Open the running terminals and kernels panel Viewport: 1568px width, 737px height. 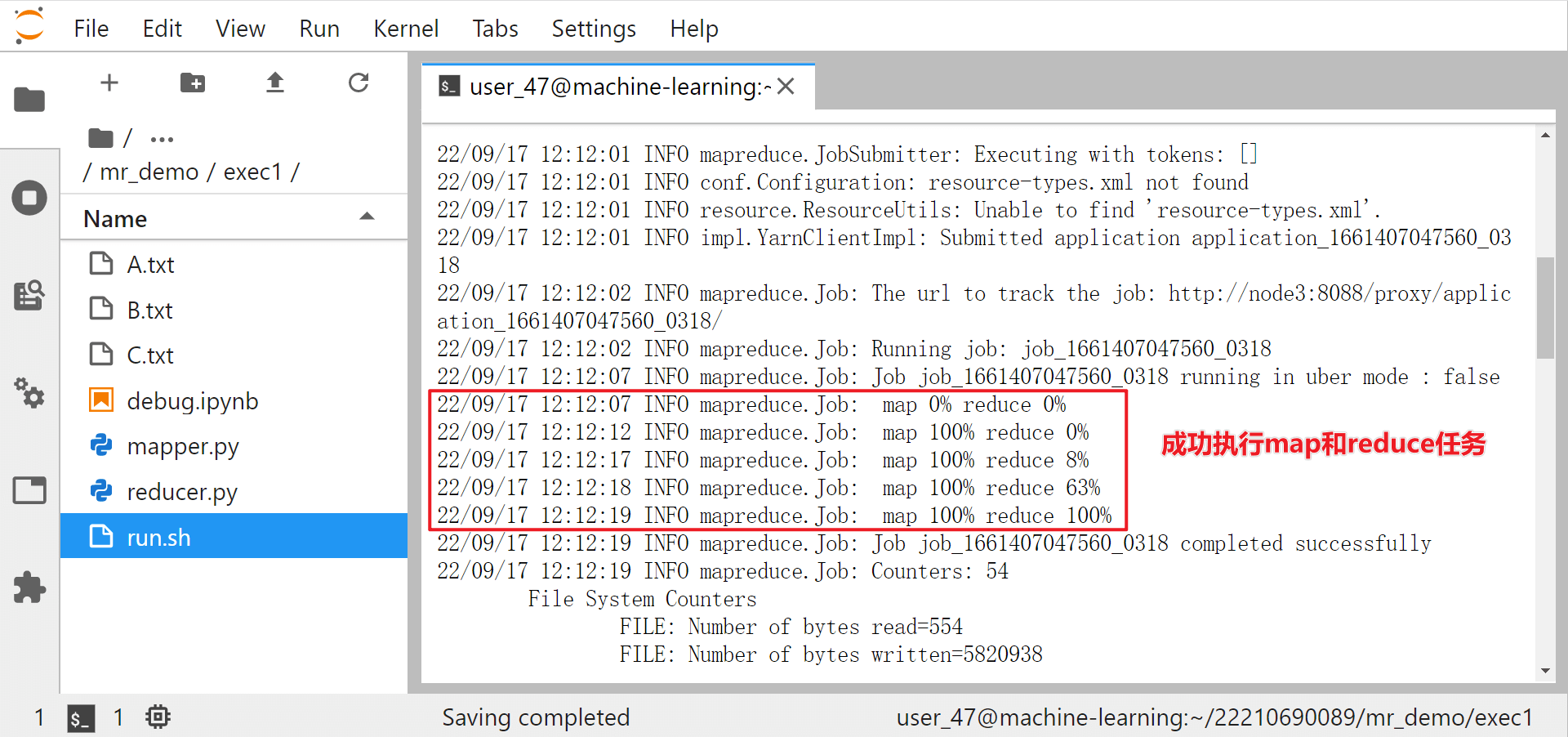point(29,197)
